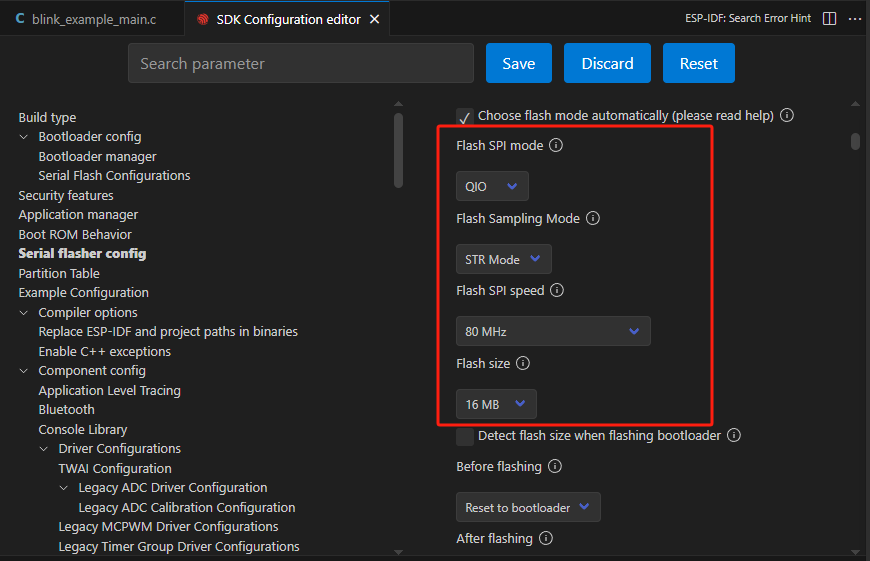Show info for Before flashing

point(555,466)
